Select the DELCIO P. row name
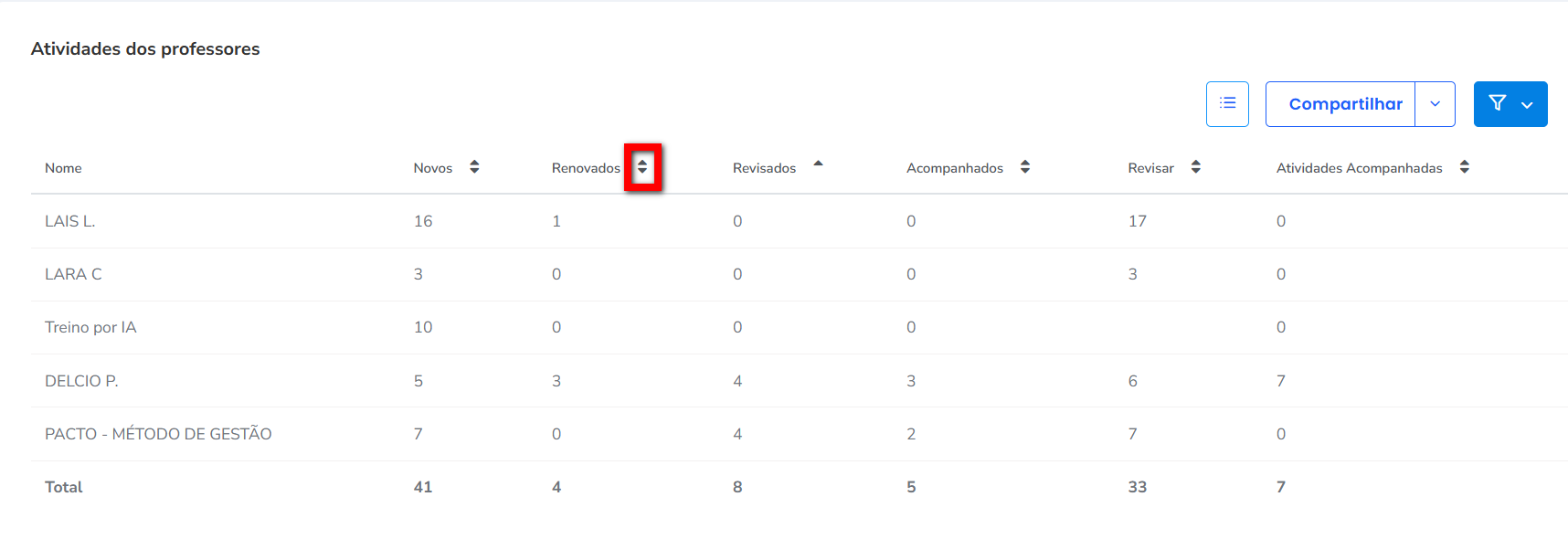The width and height of the screenshot is (1568, 539). [81, 381]
